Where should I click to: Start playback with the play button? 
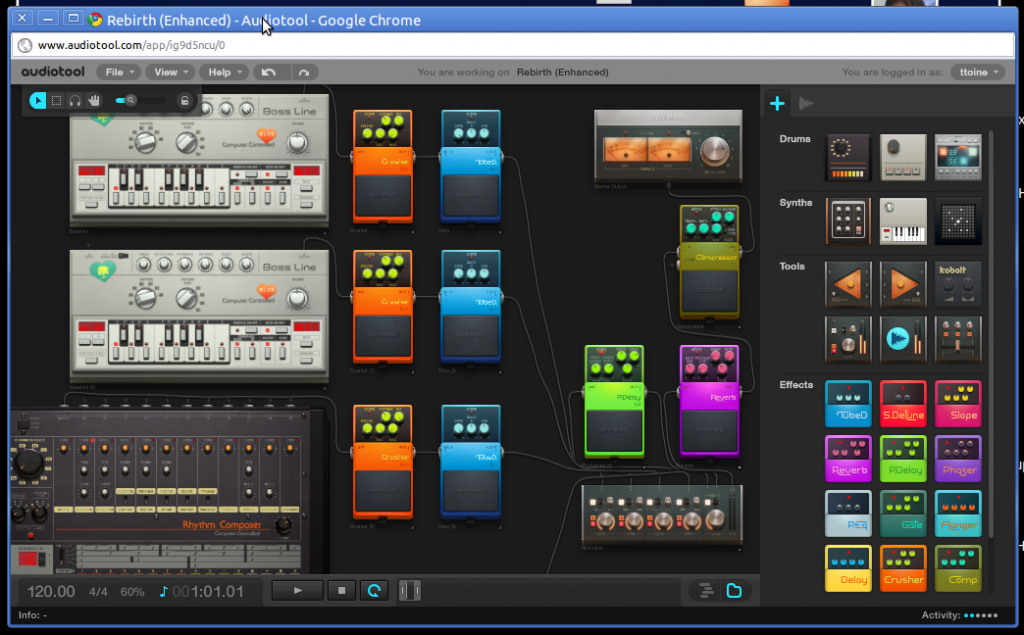tap(298, 591)
